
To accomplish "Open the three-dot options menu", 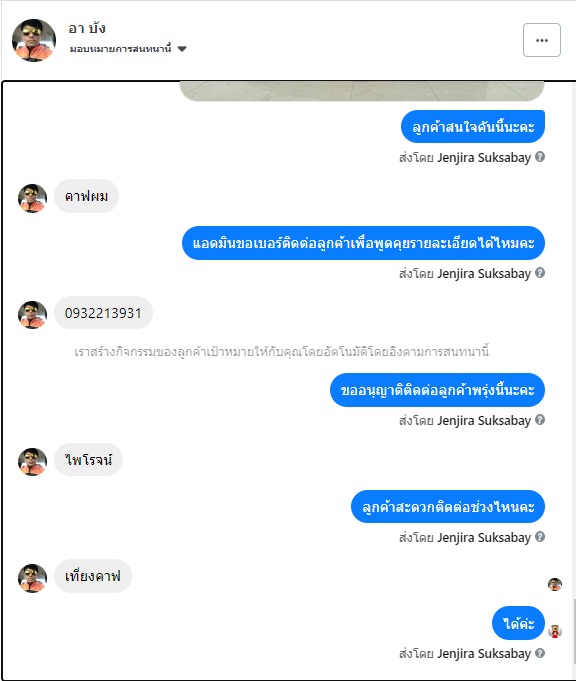I will pos(541,40).
